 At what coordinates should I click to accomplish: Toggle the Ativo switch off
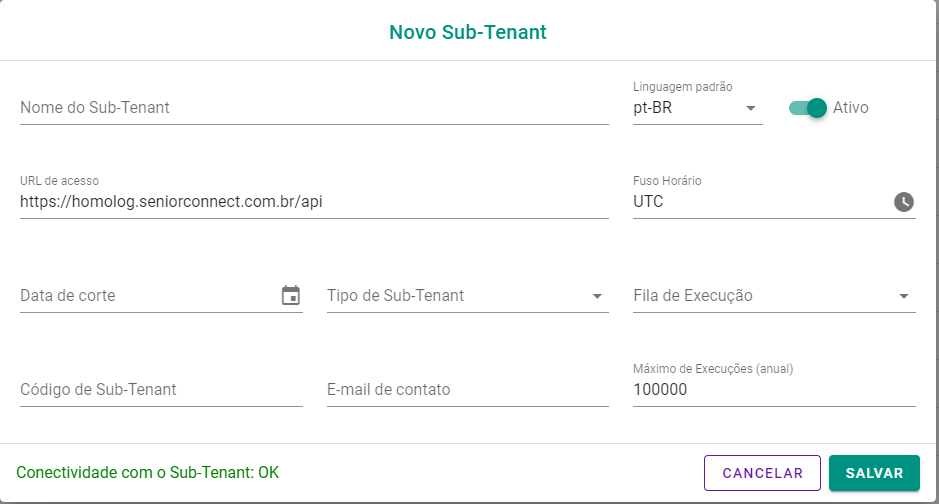coord(809,108)
